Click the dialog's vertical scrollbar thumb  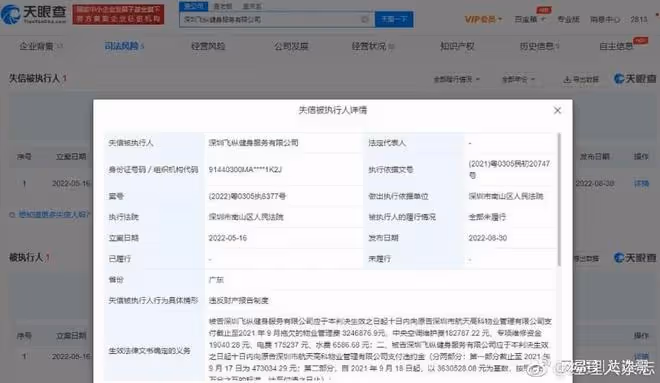(x=559, y=199)
